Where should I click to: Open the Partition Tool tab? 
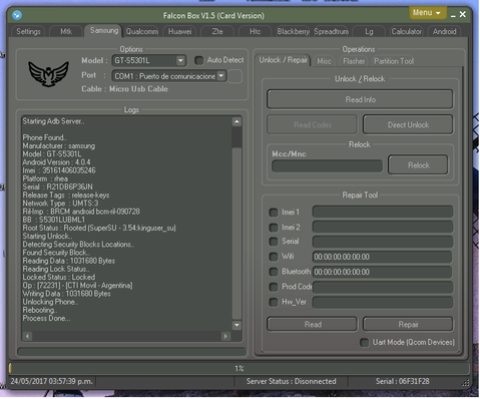click(x=394, y=61)
